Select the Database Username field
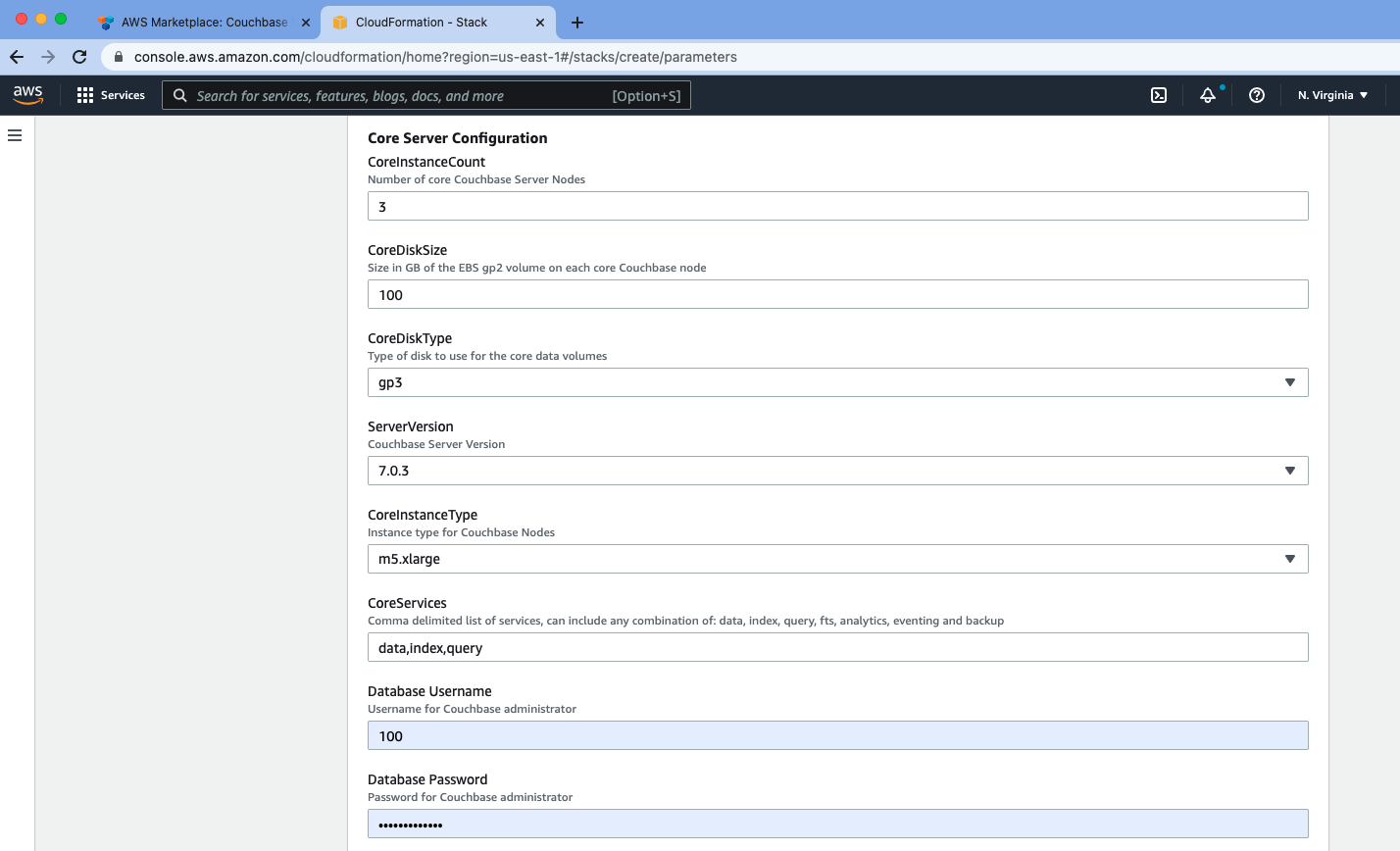1400x851 pixels. 837,735
